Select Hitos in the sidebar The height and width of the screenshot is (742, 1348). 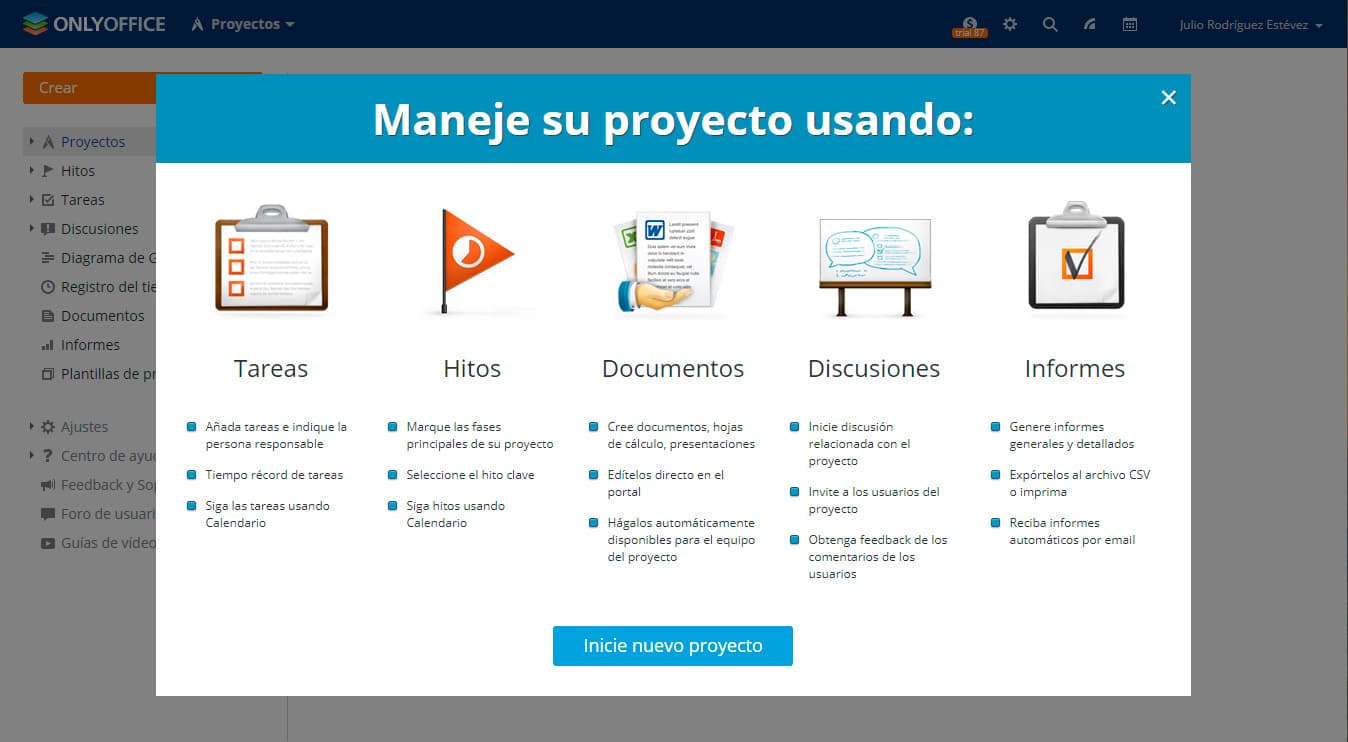coord(78,171)
